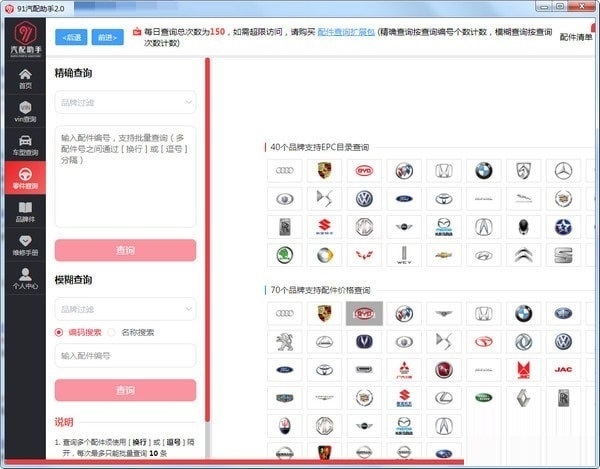Choose the Hummer logo in price section
This screenshot has height=469, width=600.
click(x=364, y=370)
